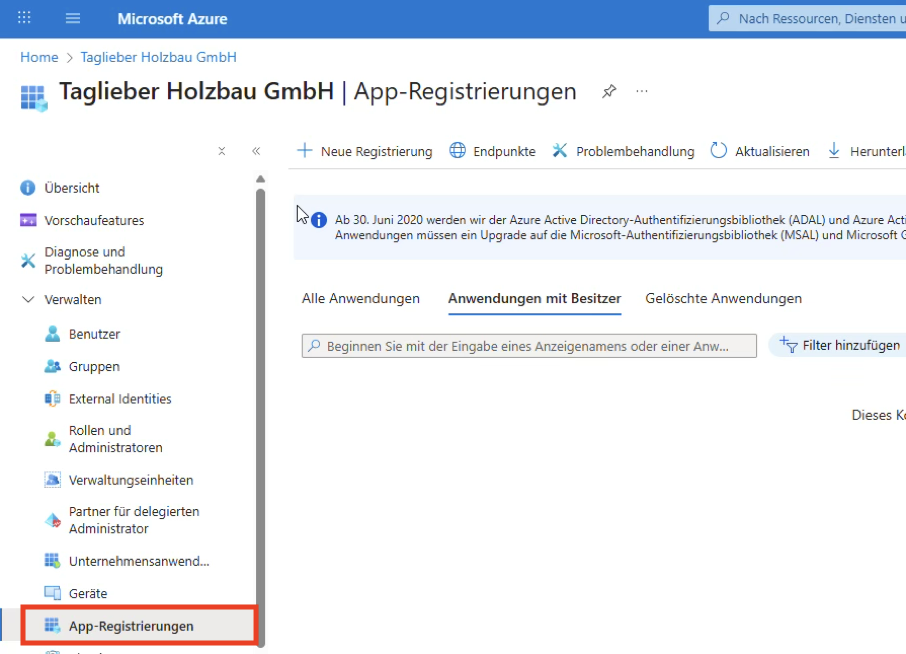Create a Neue Registrierung
The width and height of the screenshot is (906, 654).
coord(365,151)
